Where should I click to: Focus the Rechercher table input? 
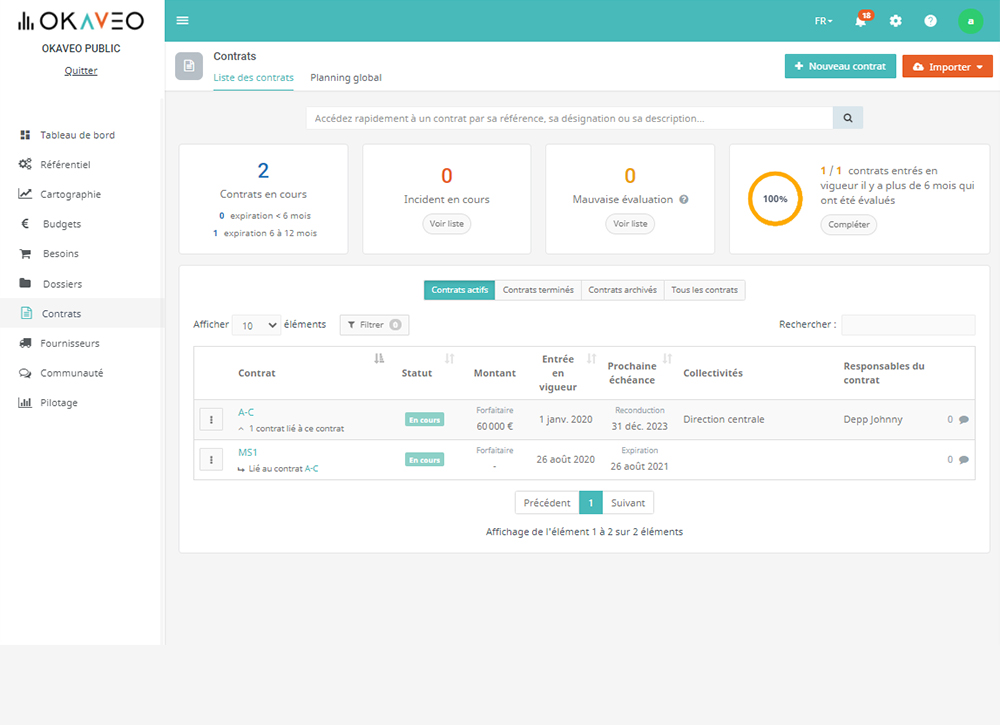click(x=908, y=325)
